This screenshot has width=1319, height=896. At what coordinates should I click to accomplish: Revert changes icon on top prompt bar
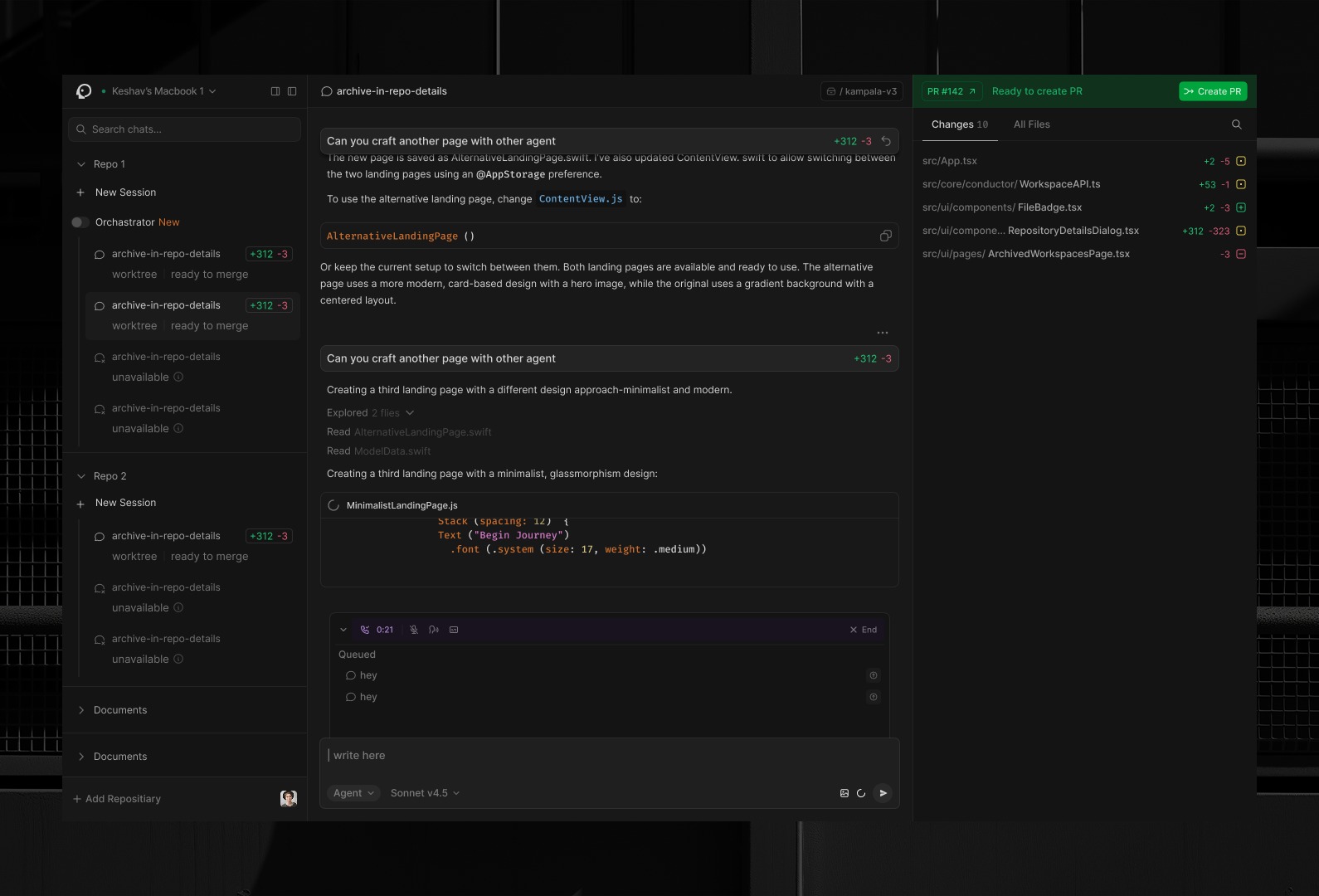(x=886, y=141)
